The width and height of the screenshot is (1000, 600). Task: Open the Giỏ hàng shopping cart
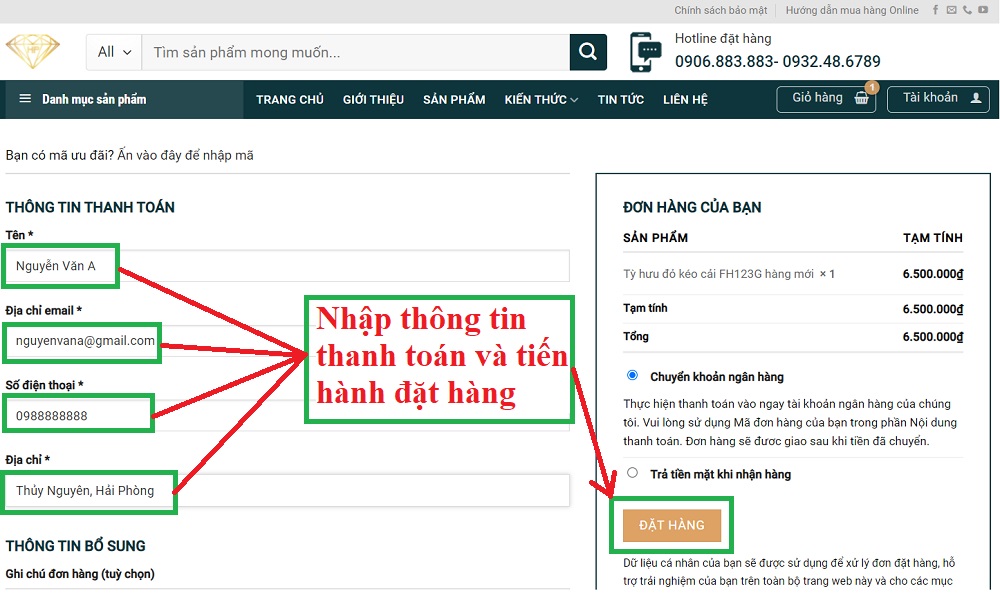[x=826, y=99]
